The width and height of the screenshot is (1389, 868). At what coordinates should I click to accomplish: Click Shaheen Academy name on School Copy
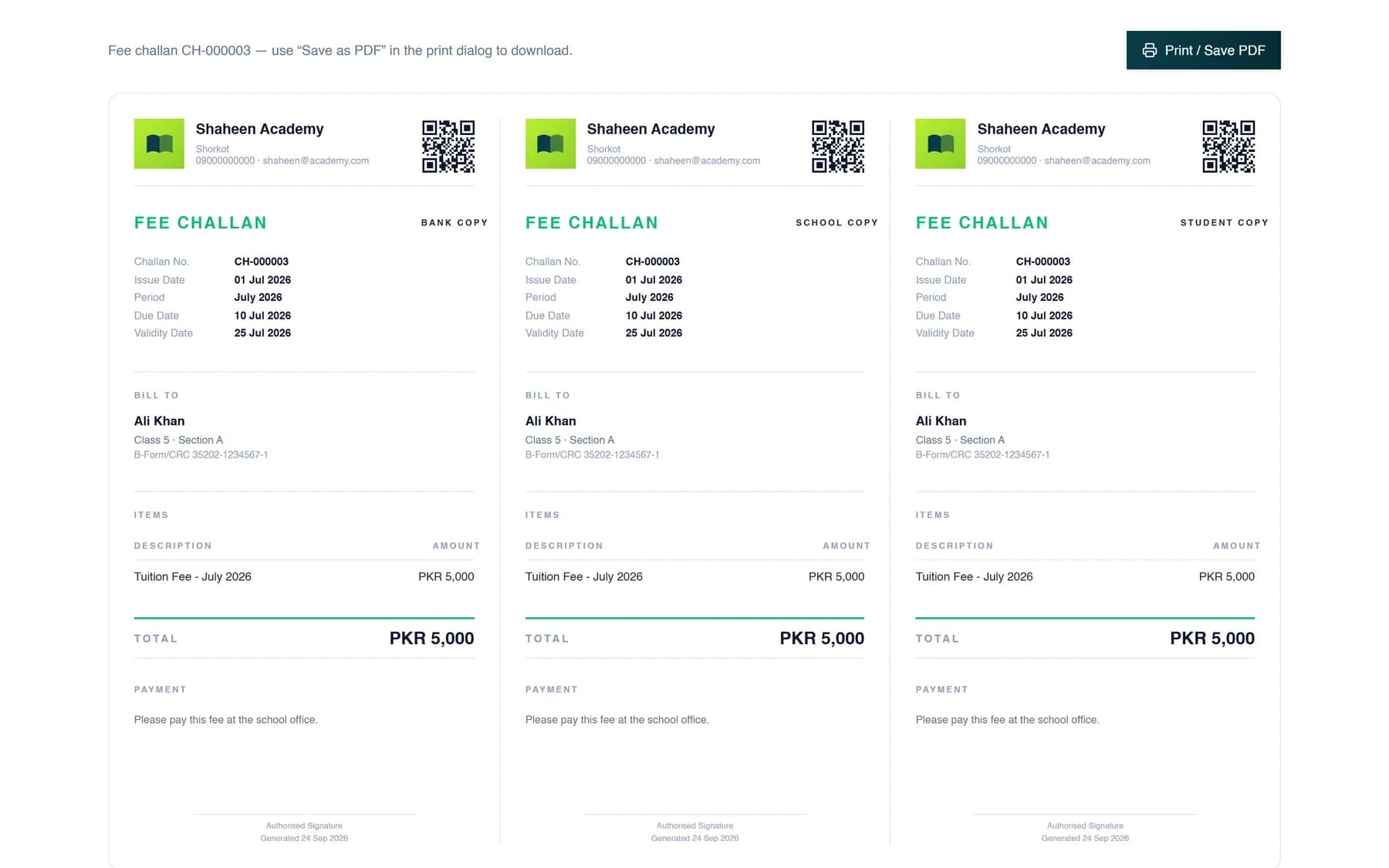(x=651, y=129)
